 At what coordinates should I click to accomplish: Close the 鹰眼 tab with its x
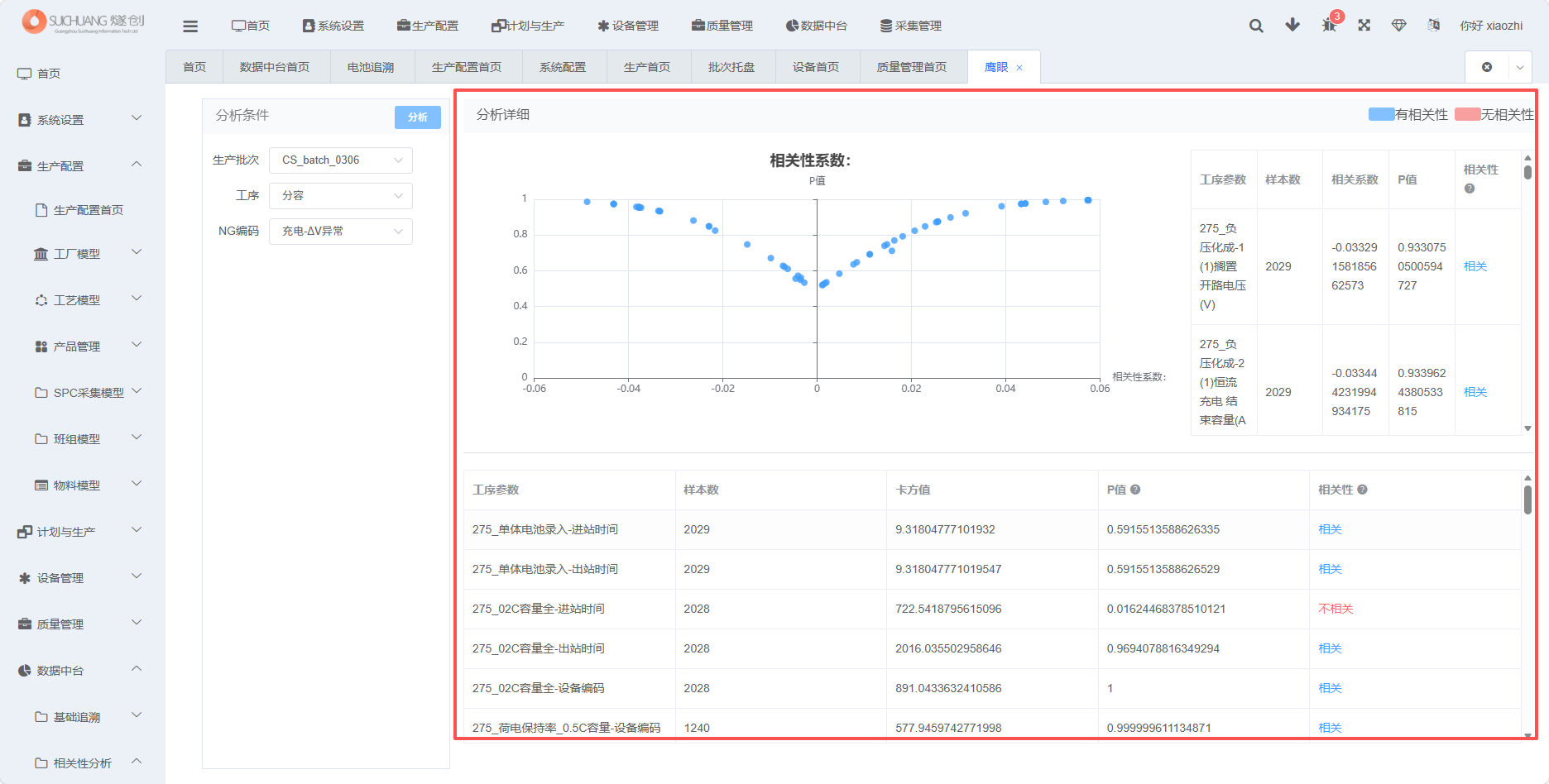tap(1019, 68)
